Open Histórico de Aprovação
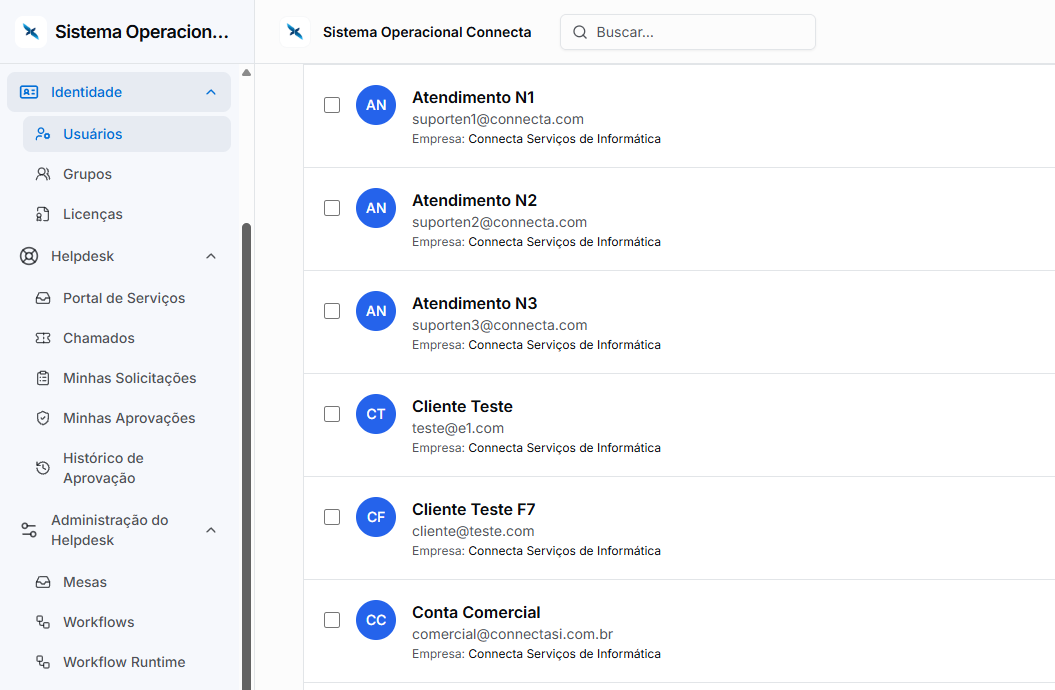Image resolution: width=1055 pixels, height=690 pixels. coord(127,468)
